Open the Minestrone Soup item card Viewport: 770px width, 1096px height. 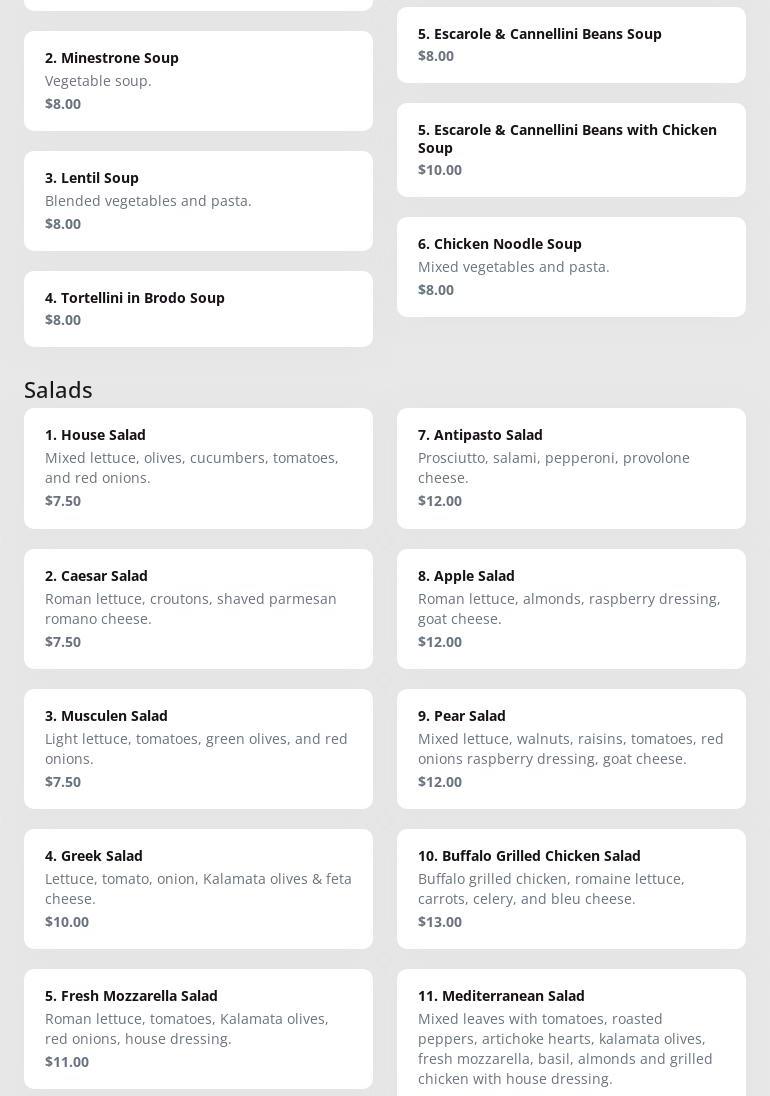(x=198, y=80)
